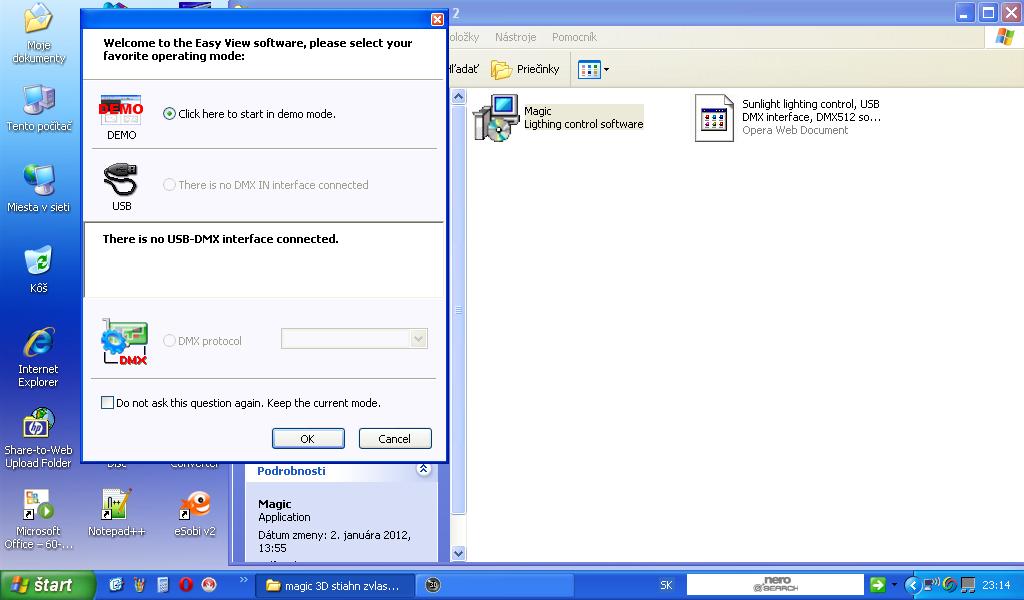Collapse the Podrobnosti details panel
The height and width of the screenshot is (600, 1024).
point(423,469)
